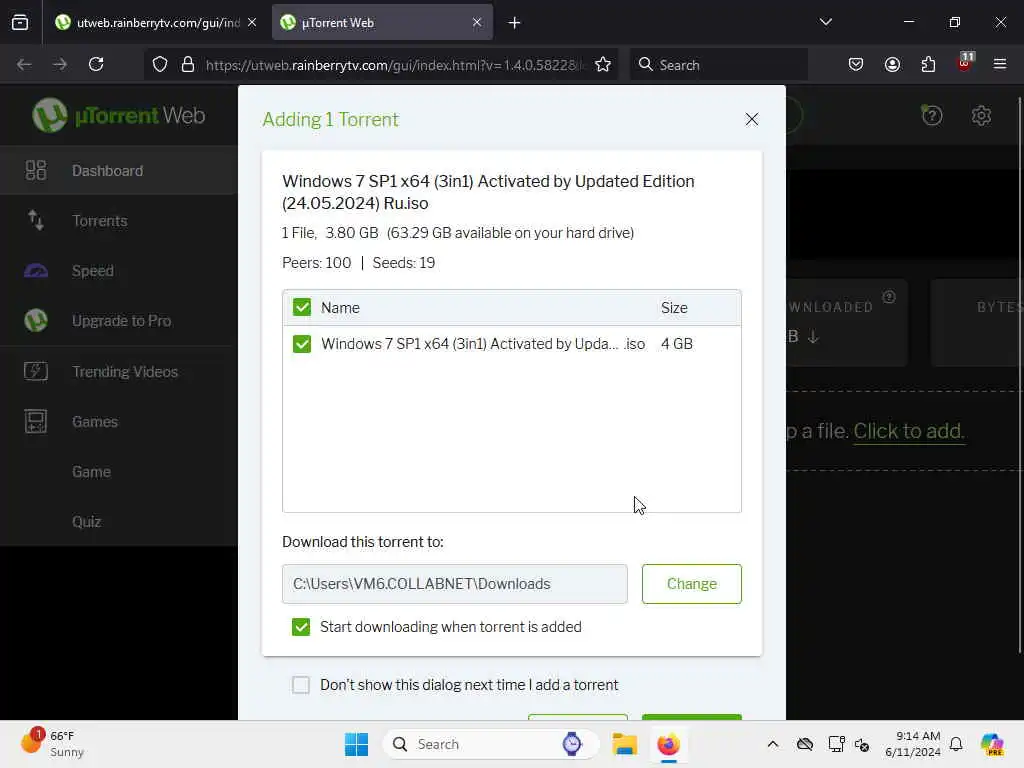Reload the current page

click(96, 64)
